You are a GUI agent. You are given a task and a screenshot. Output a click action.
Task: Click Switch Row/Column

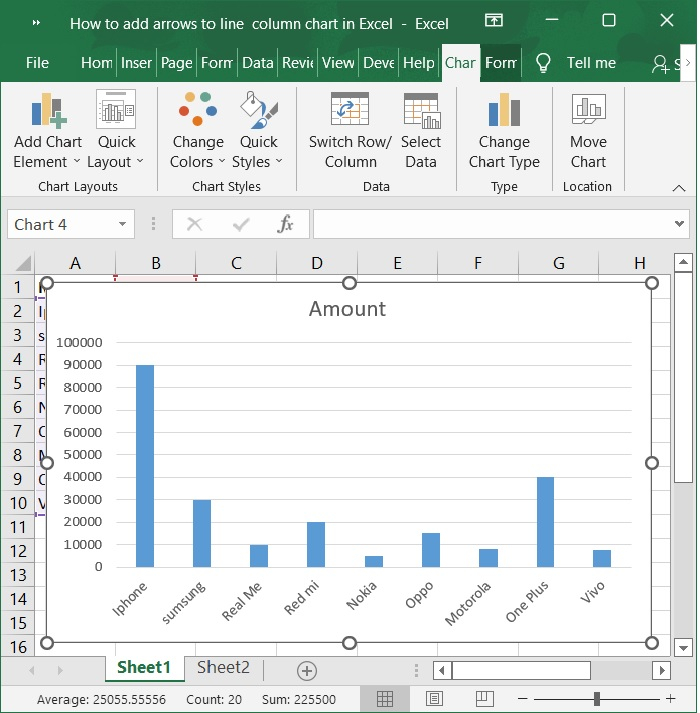350,131
